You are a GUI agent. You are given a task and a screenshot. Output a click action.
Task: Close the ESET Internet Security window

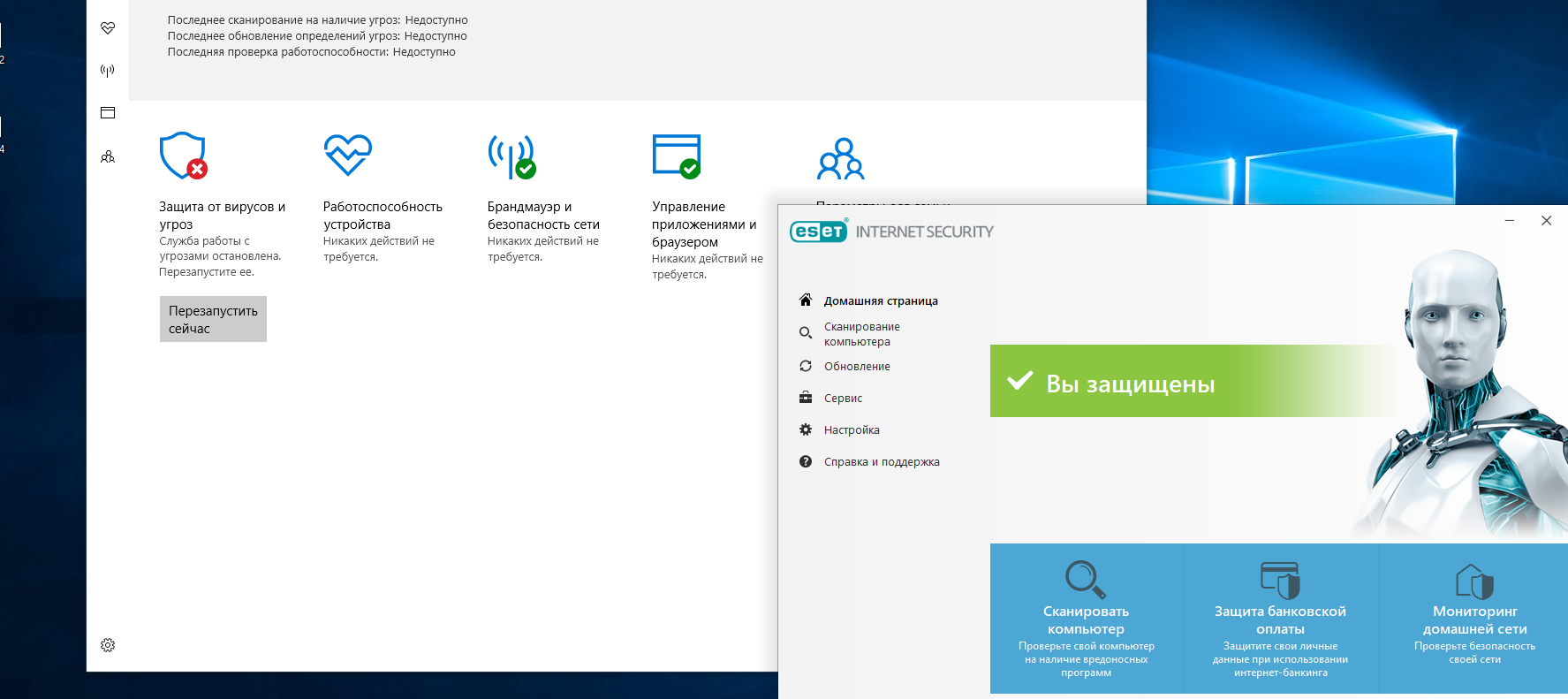tap(1546, 220)
